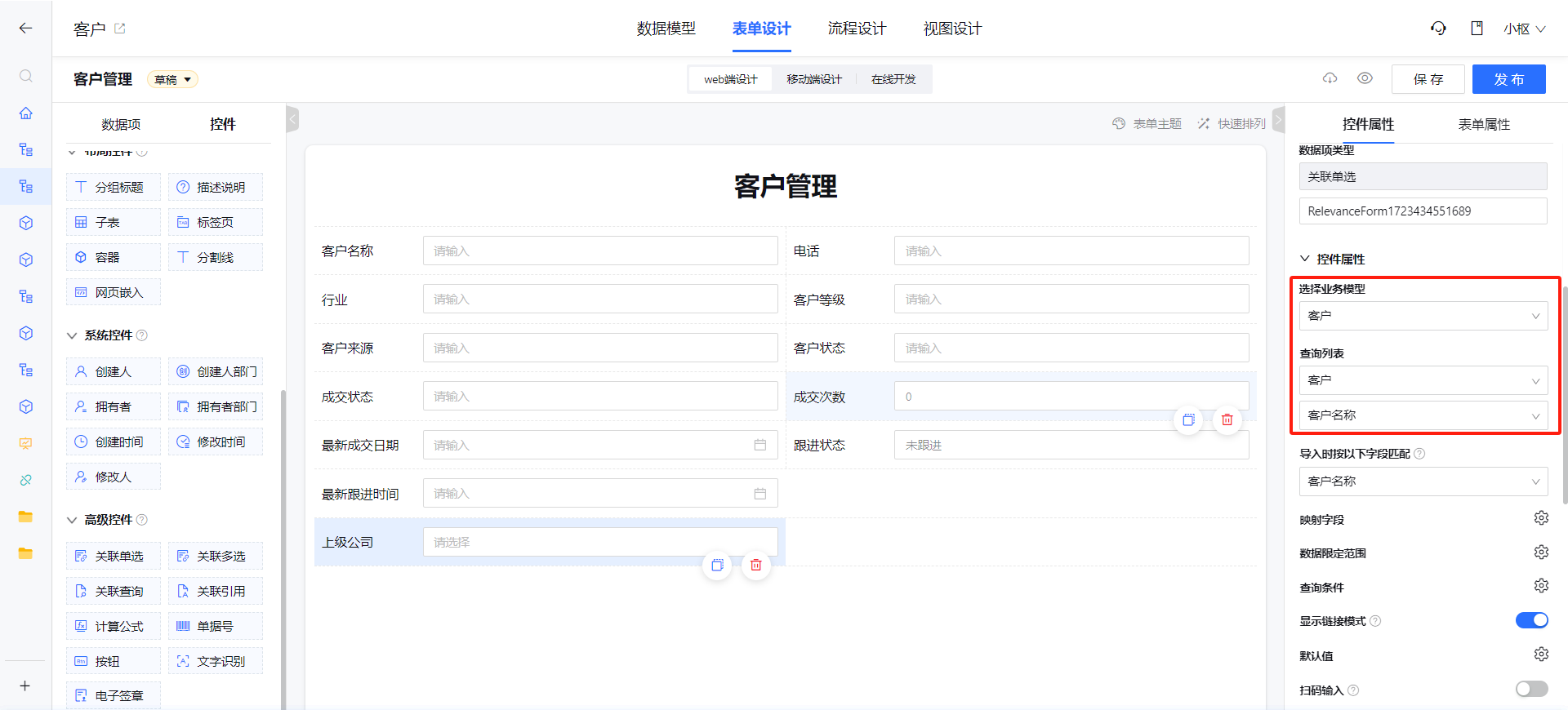Delete the 成交次数 field
Viewport: 1568px width, 710px height.
tap(1227, 419)
